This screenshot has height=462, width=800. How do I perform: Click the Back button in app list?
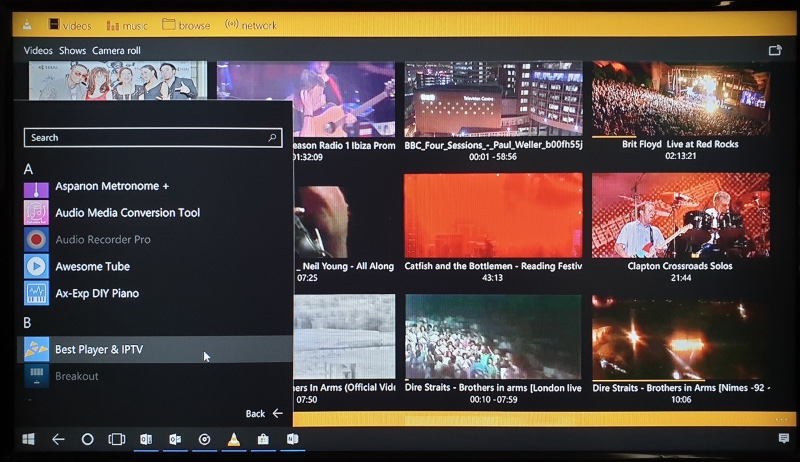(264, 414)
